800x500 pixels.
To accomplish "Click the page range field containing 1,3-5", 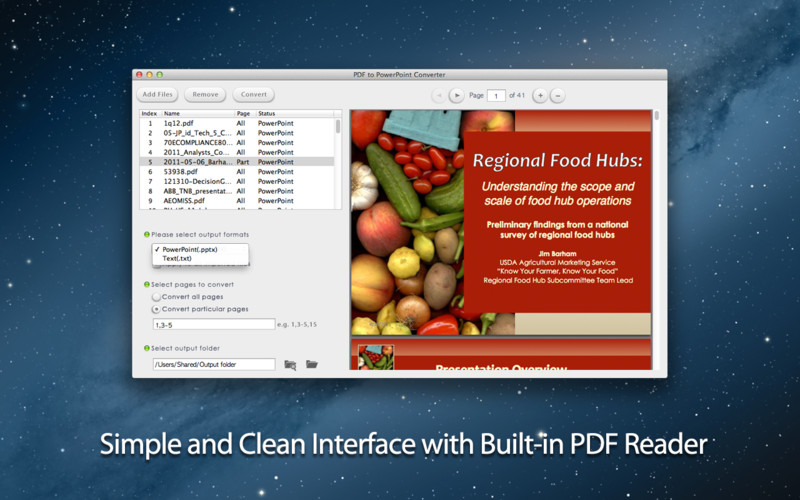I will click(214, 324).
